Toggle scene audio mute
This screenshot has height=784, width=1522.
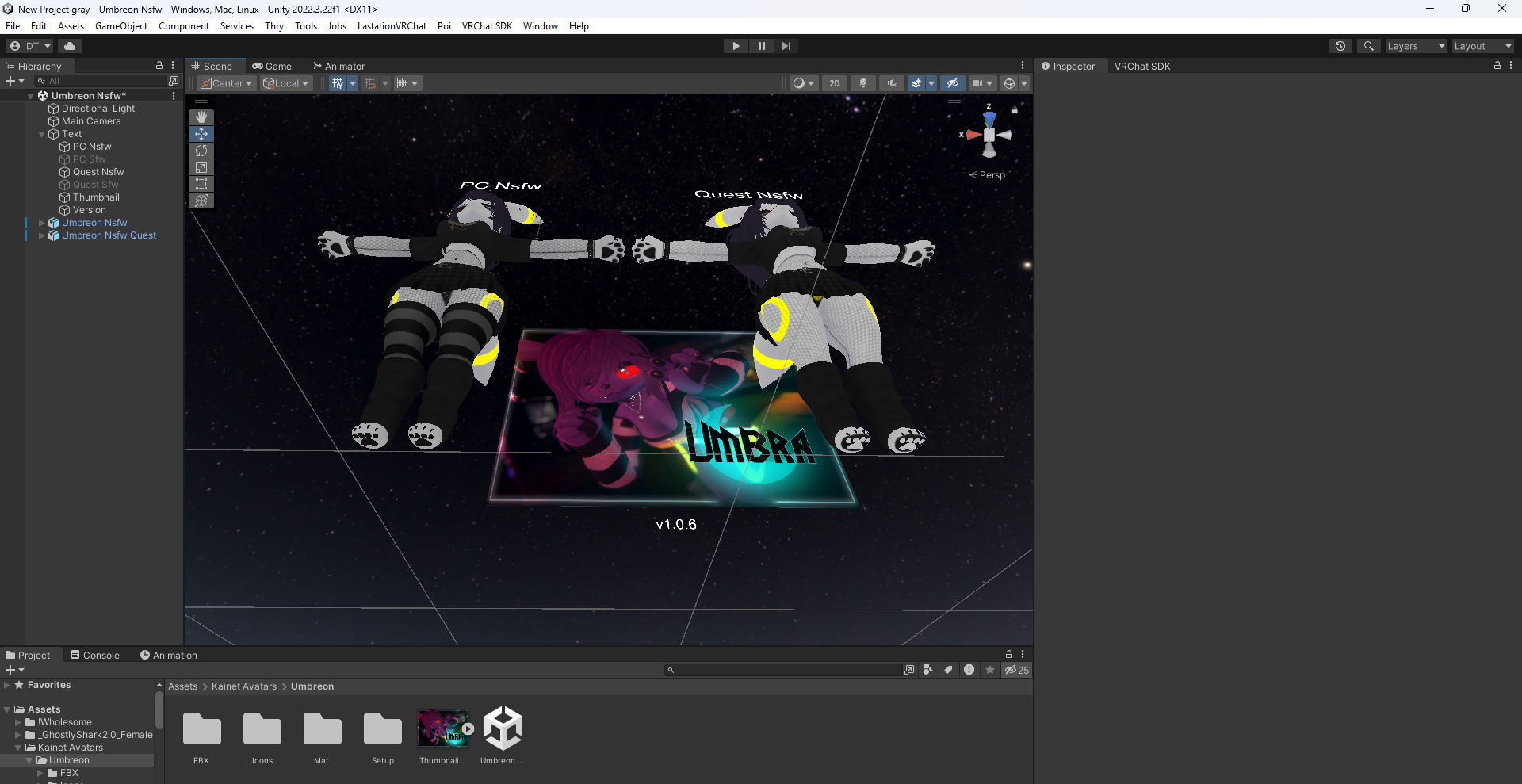892,83
